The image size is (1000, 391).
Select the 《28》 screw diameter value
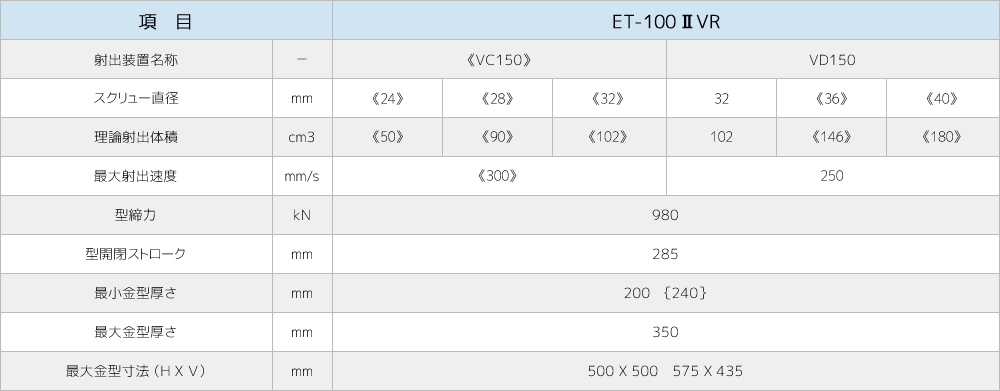pos(497,98)
